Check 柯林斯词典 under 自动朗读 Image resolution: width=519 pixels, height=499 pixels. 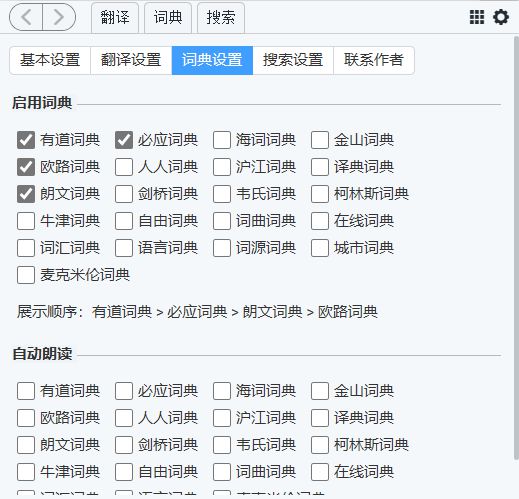pos(320,445)
